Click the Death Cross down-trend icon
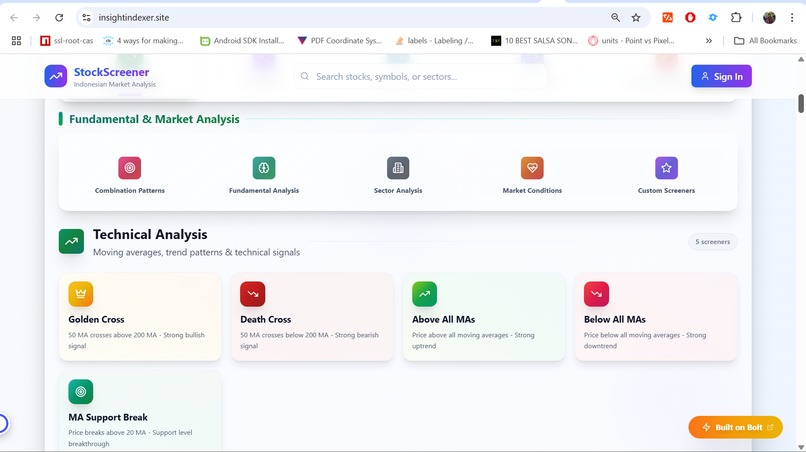806x452 pixels. [252, 294]
